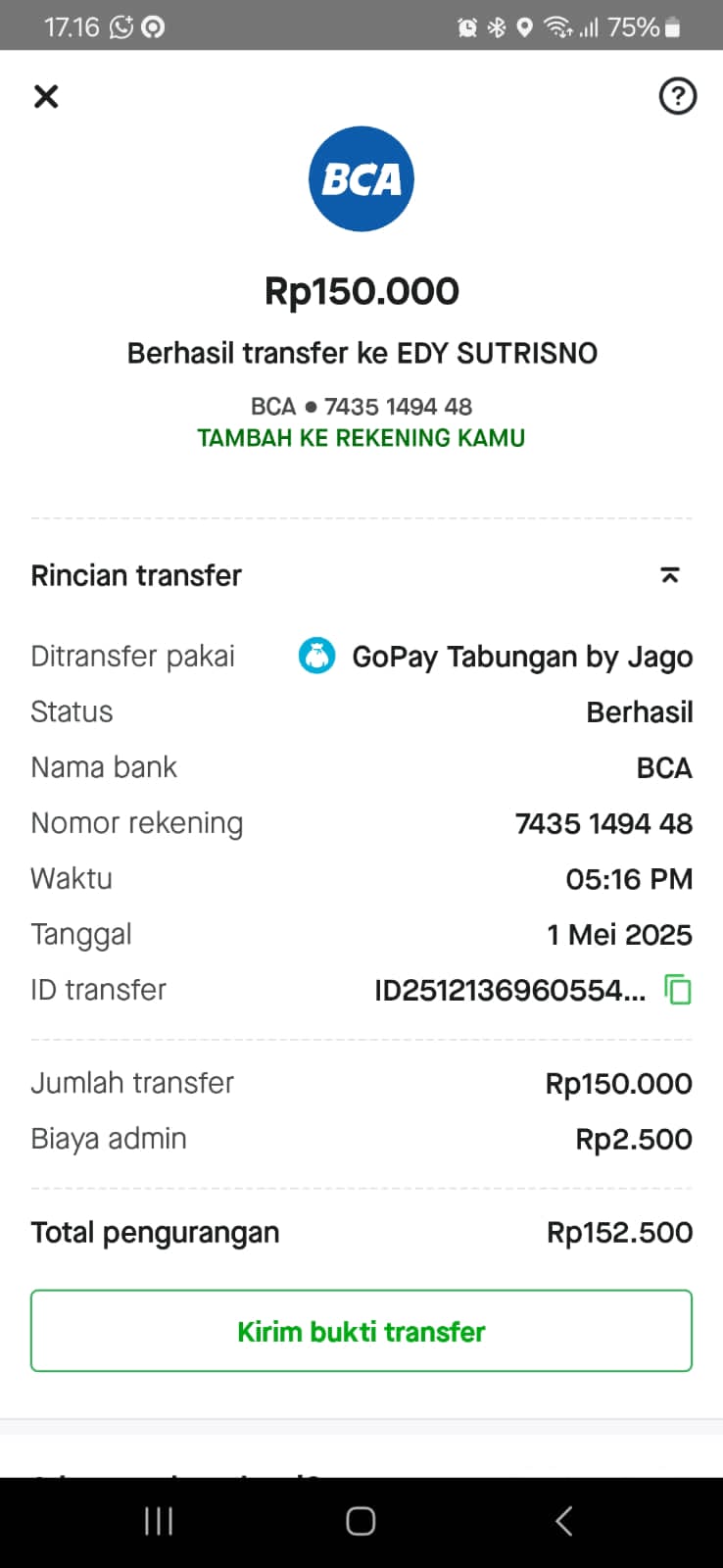Tap the truncated ID transfer value
The width and height of the screenshot is (723, 1568).
[509, 991]
